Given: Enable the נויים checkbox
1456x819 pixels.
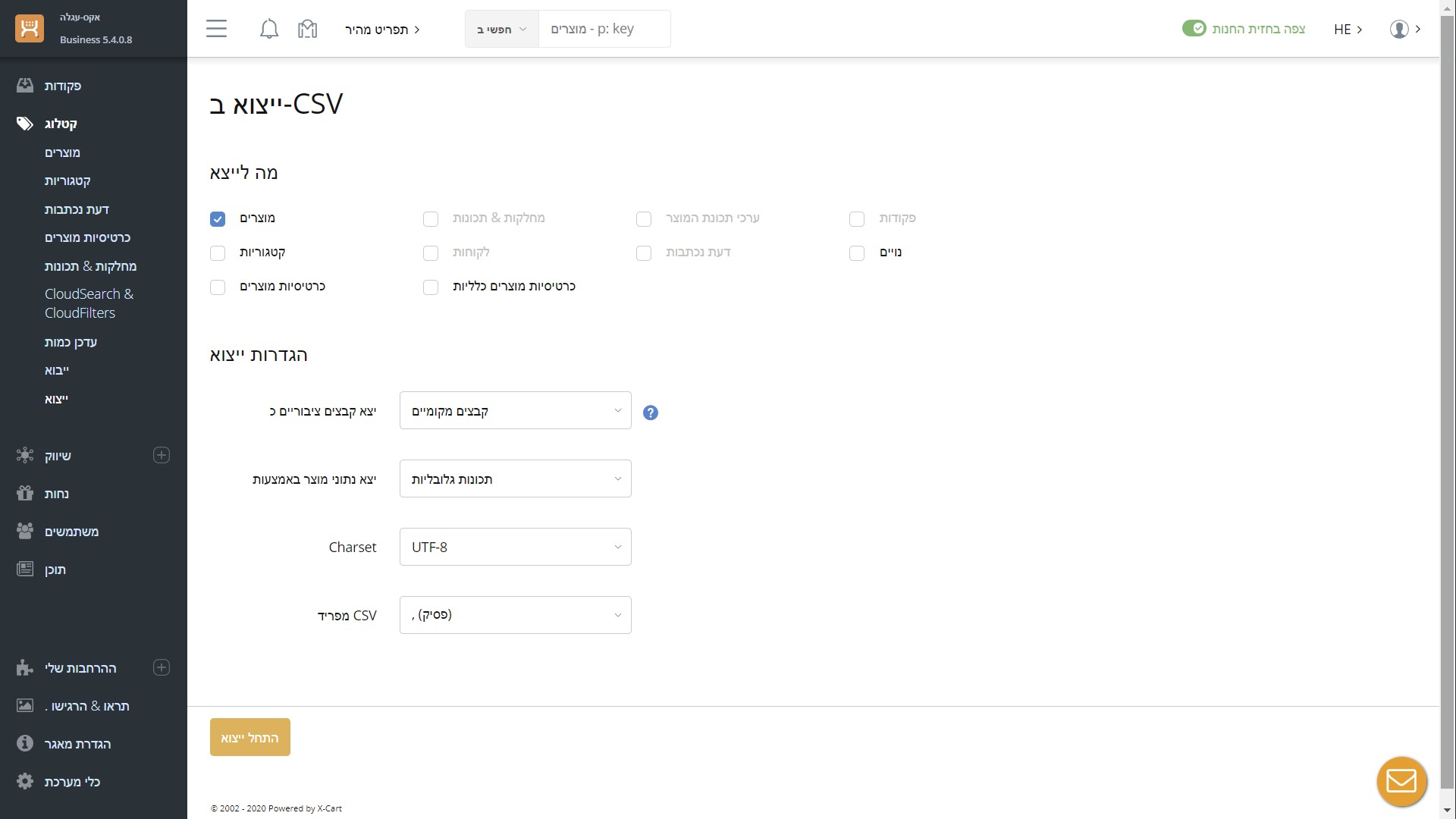Looking at the screenshot, I should point(857,253).
